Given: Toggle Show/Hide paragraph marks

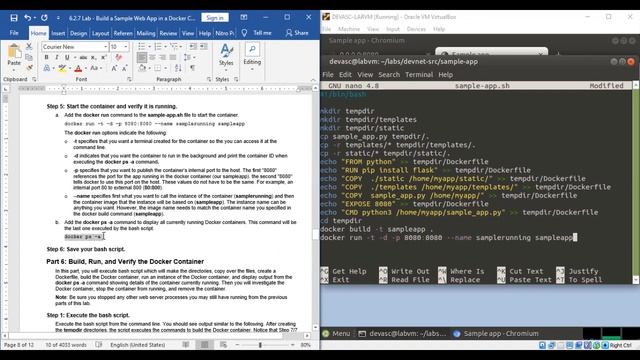Looking at the screenshot, I should click(192, 68).
